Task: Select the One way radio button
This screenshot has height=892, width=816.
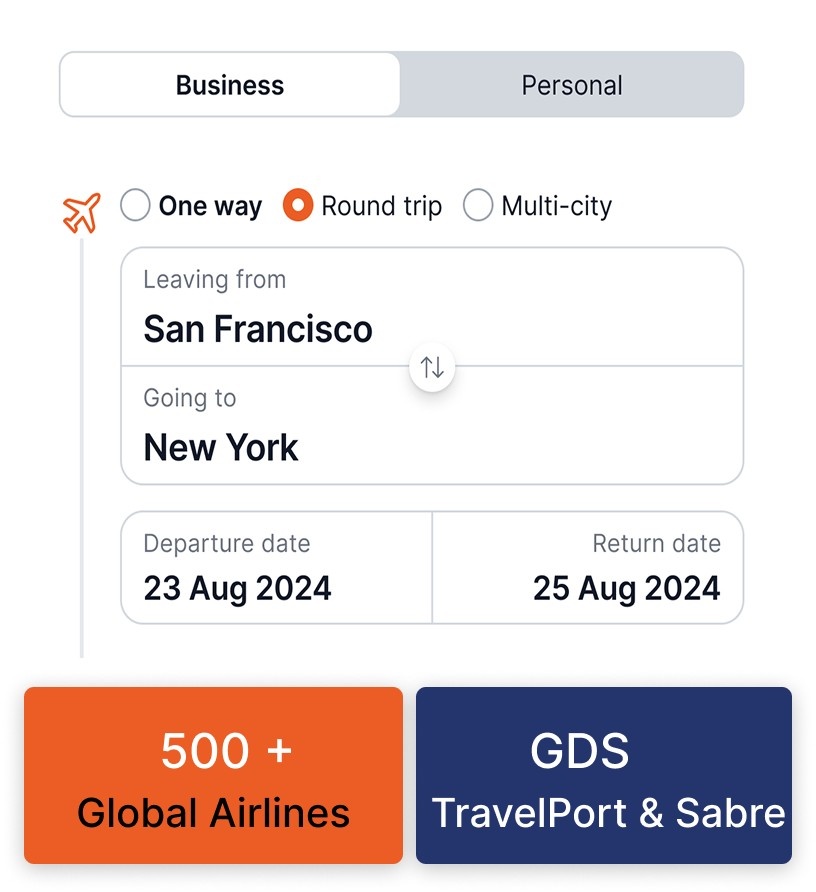Action: (136, 206)
